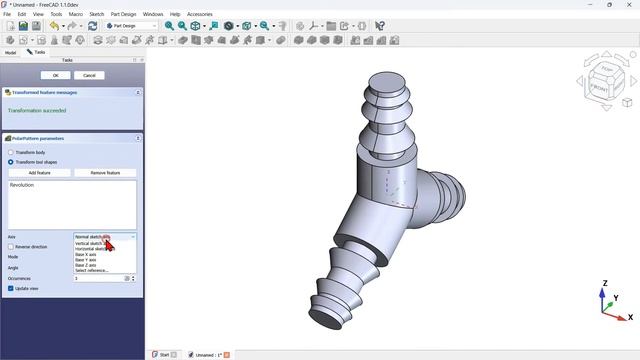
Task: Select Revolution in the feature list
Action: point(22,185)
